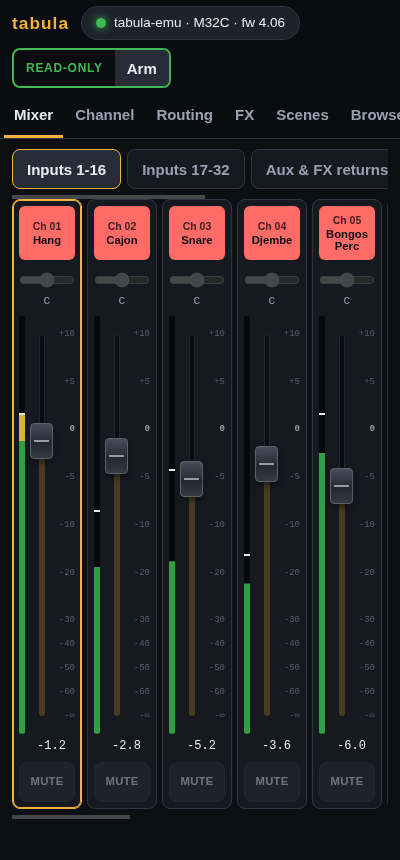Viewport: 400px width, 860px height.
Task: Click the tabula-emu M32C device status pill
Action: pos(190,23)
